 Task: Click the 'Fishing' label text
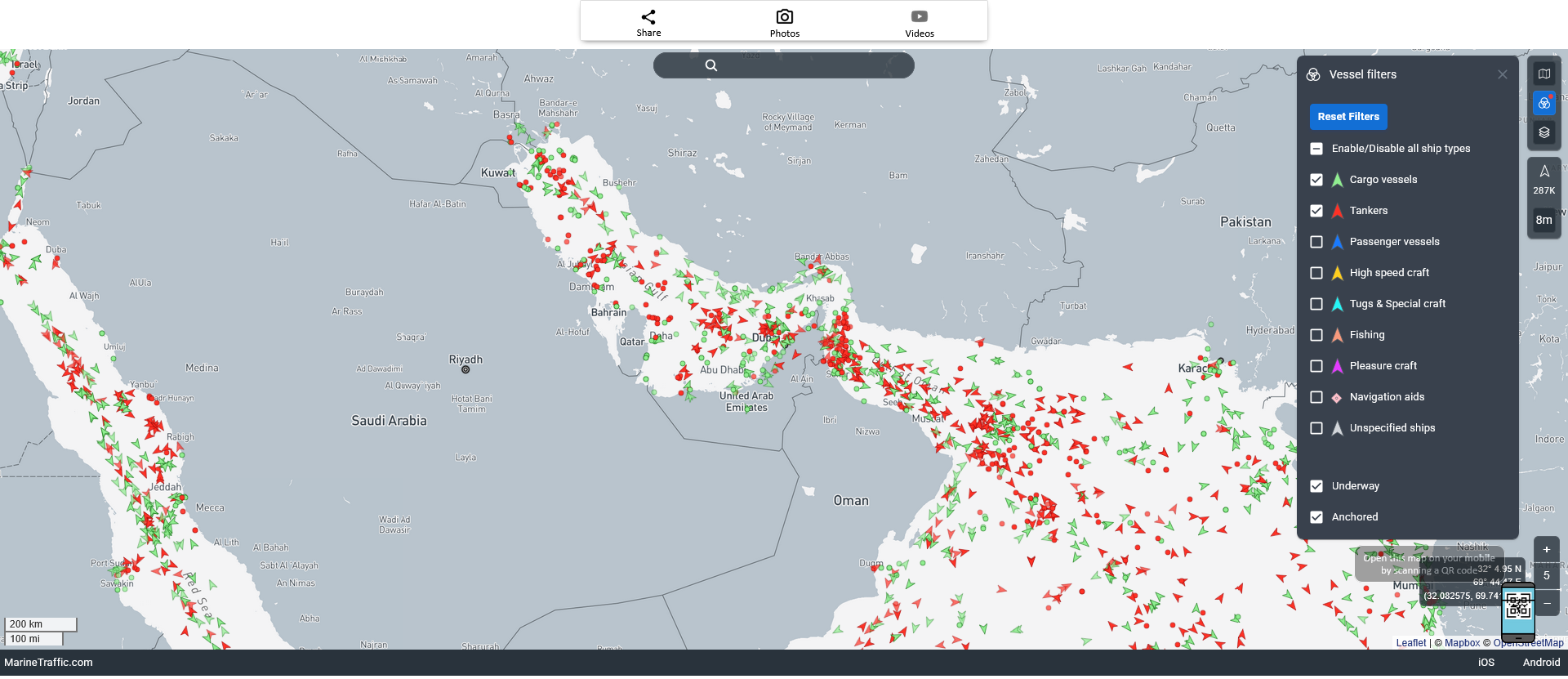(x=1367, y=335)
